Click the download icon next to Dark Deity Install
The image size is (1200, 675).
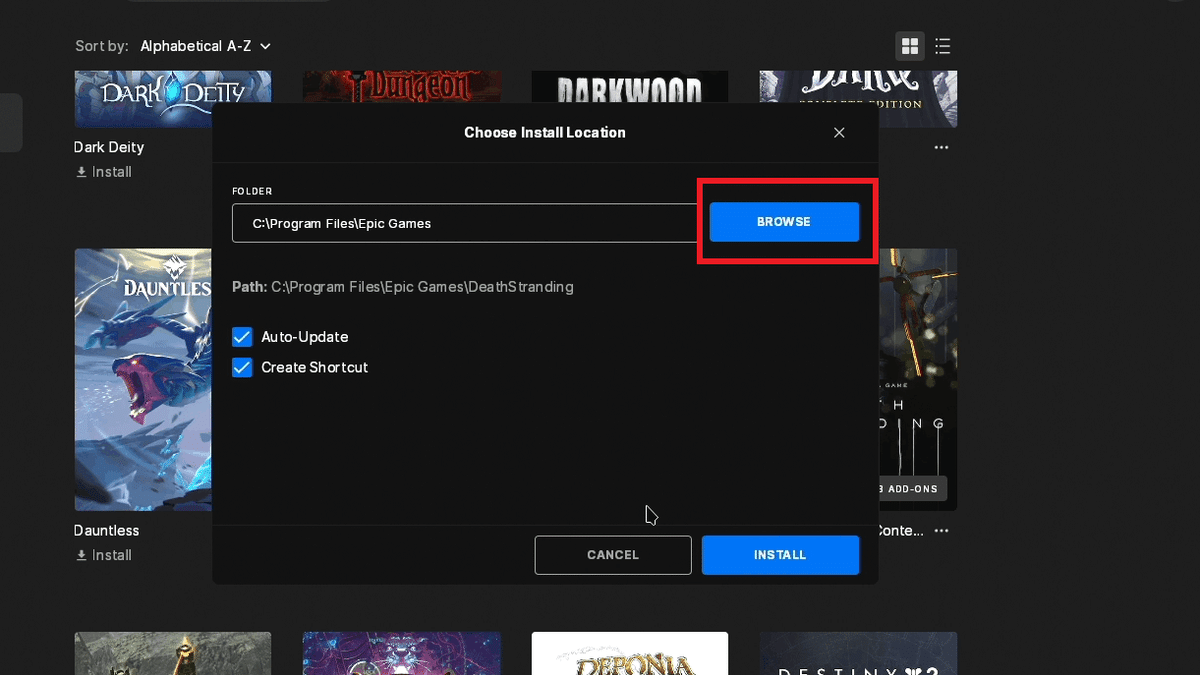coord(81,172)
